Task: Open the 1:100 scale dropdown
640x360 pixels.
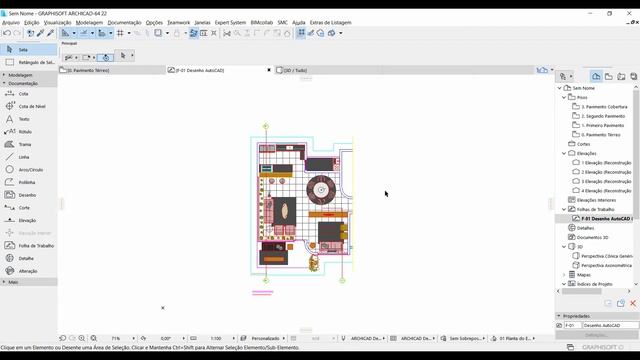Action: coord(233,338)
